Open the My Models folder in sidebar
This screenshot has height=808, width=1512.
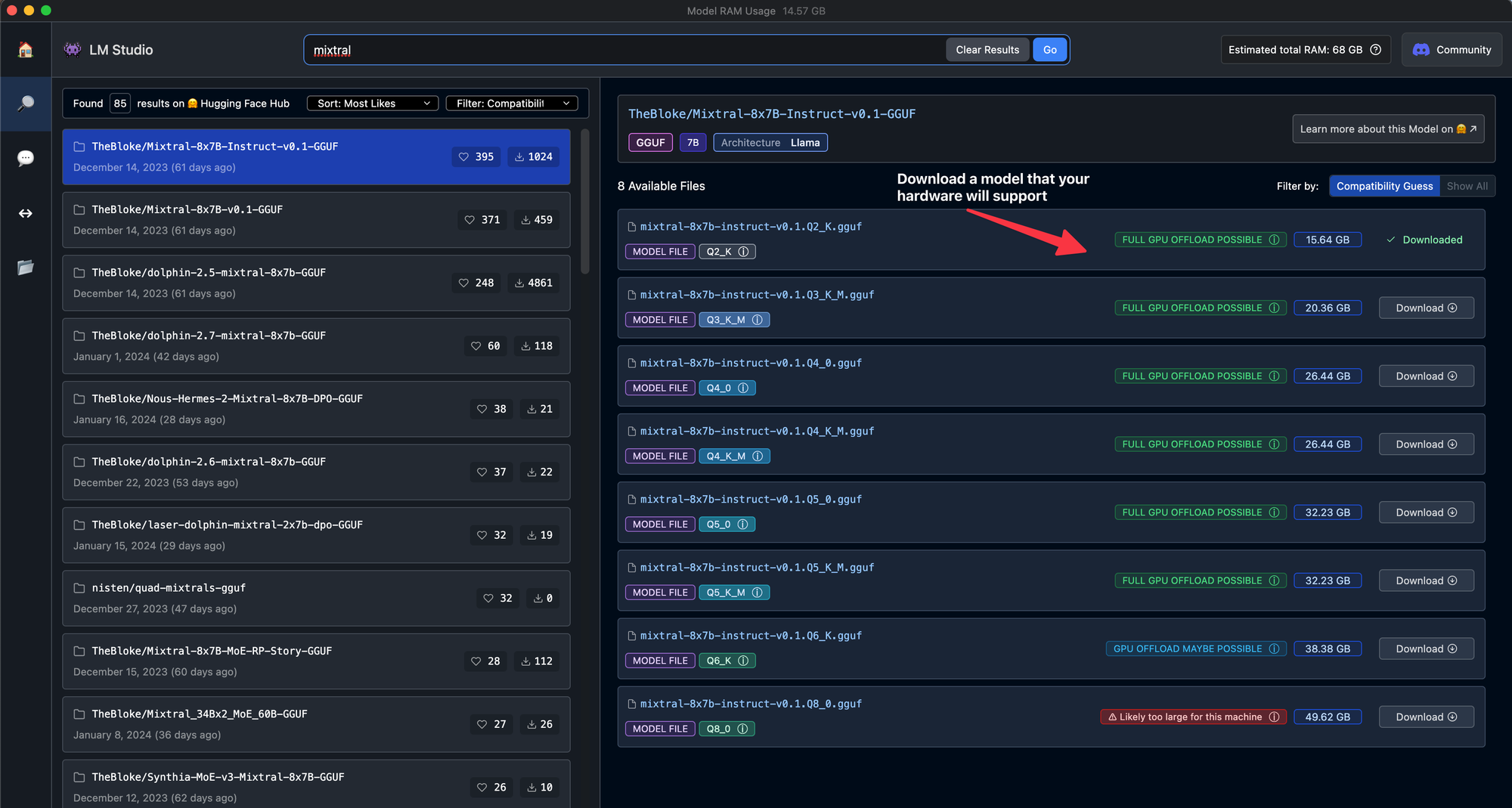pos(26,268)
